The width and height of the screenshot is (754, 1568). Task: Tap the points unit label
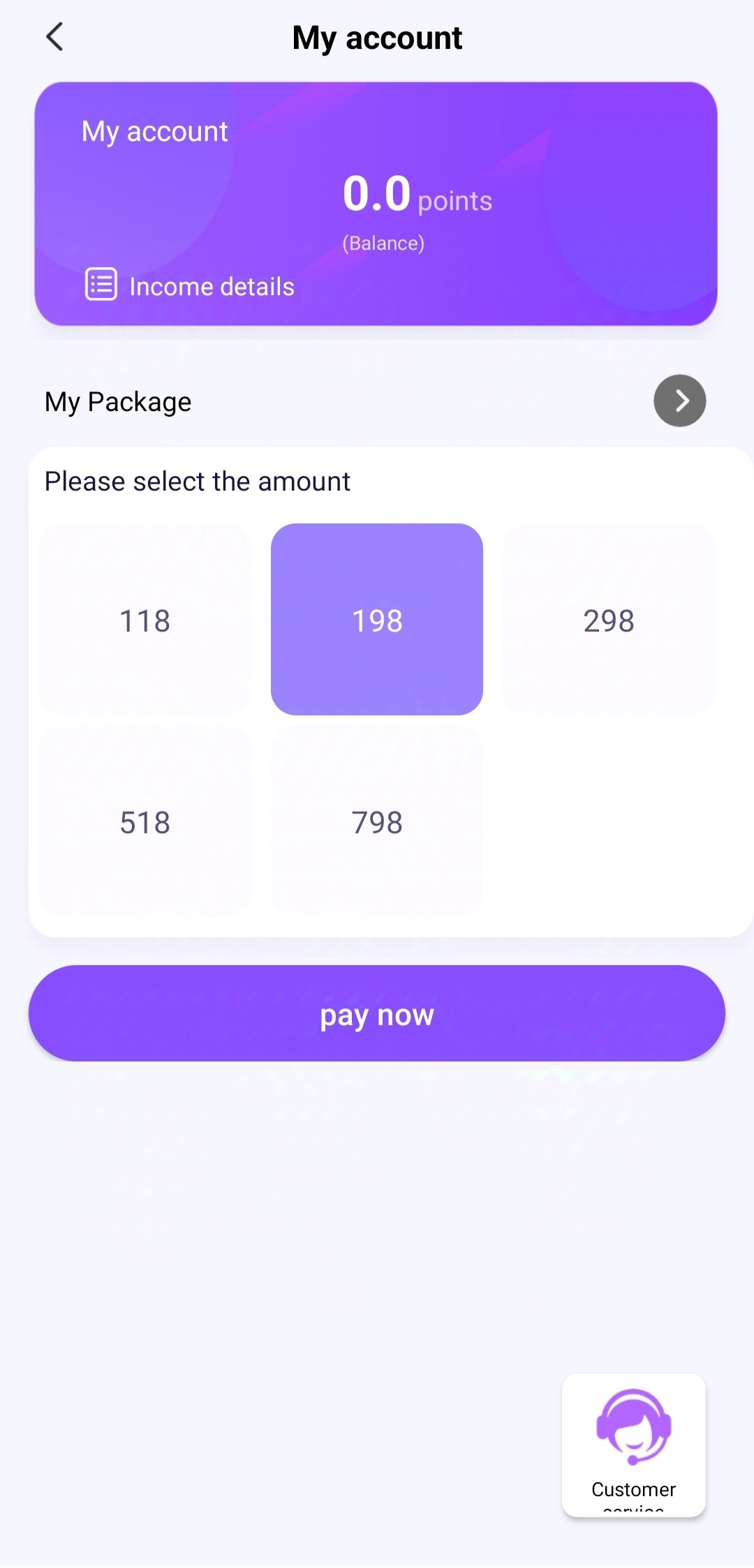pyautogui.click(x=454, y=202)
